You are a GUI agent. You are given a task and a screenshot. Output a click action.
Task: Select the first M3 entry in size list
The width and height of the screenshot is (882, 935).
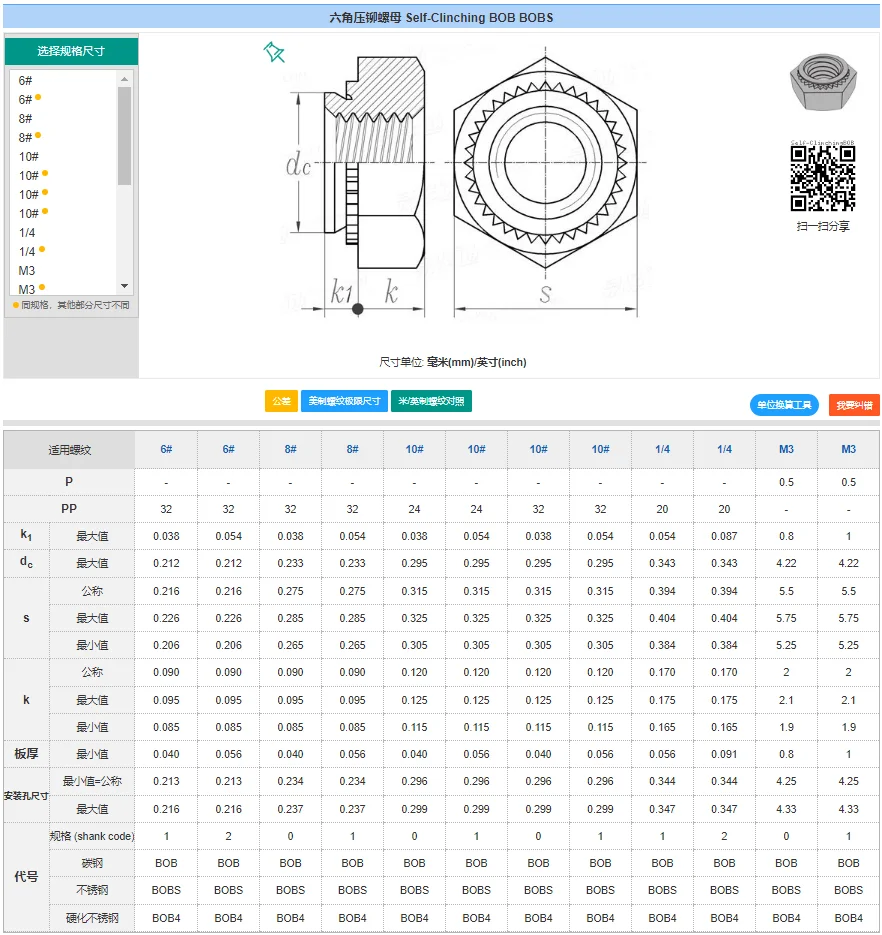click(27, 270)
